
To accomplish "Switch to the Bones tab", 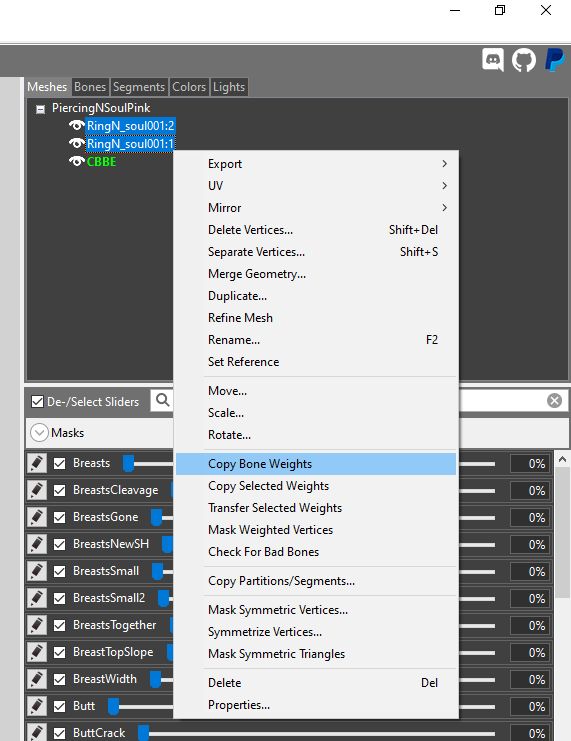I will [90, 87].
